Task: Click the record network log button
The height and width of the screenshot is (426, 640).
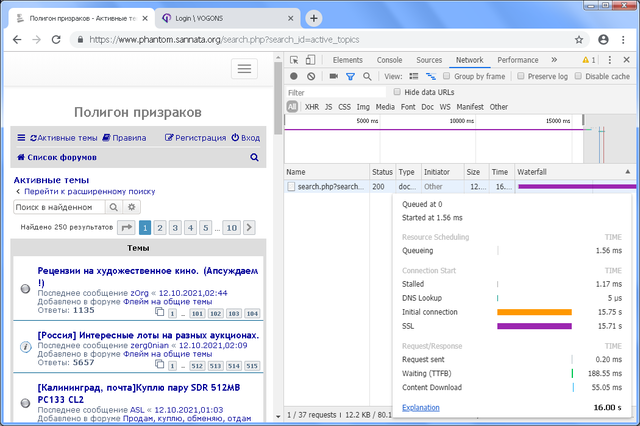Action: [293, 76]
